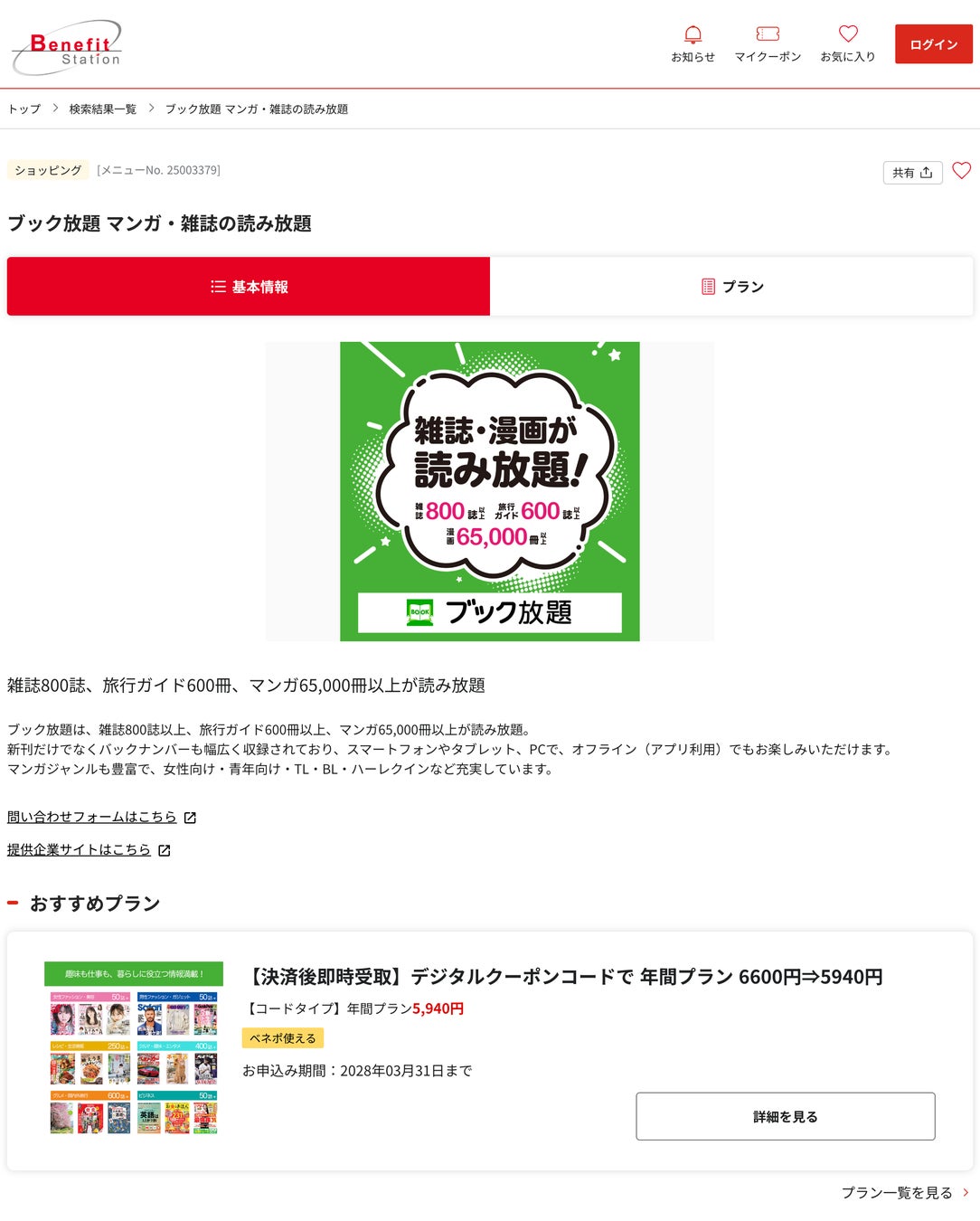Open 検索結果一覧 breadcrumb link
This screenshot has height=1221, width=980.
click(103, 109)
